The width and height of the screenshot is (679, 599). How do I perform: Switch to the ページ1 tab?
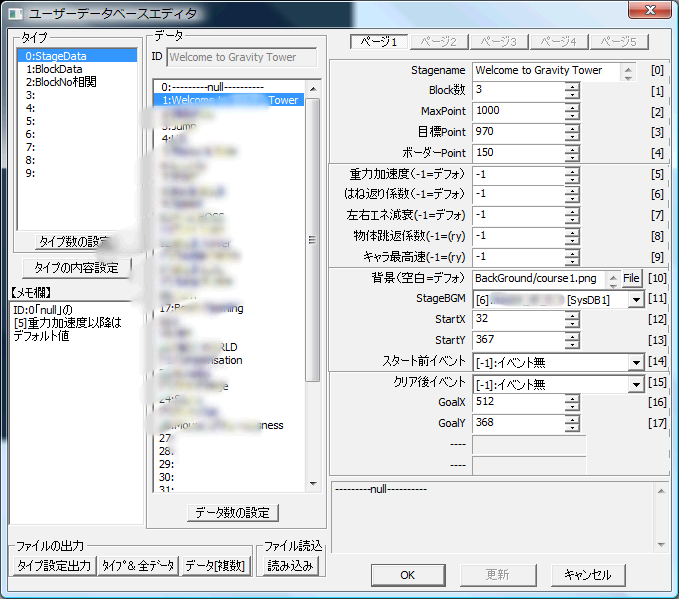pyautogui.click(x=379, y=42)
